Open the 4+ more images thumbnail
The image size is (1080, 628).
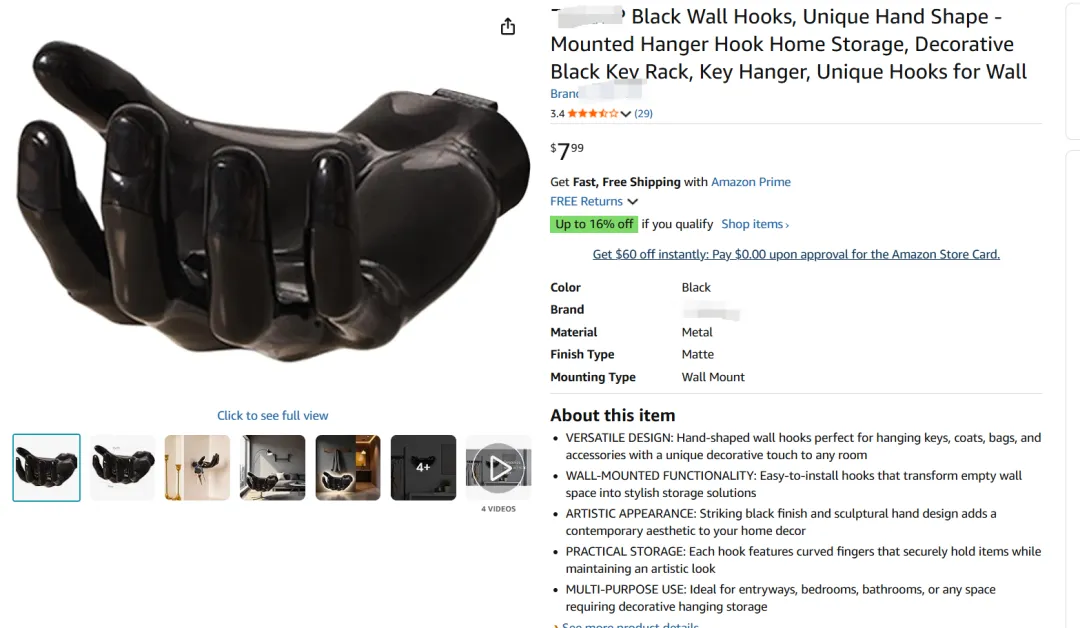point(423,468)
